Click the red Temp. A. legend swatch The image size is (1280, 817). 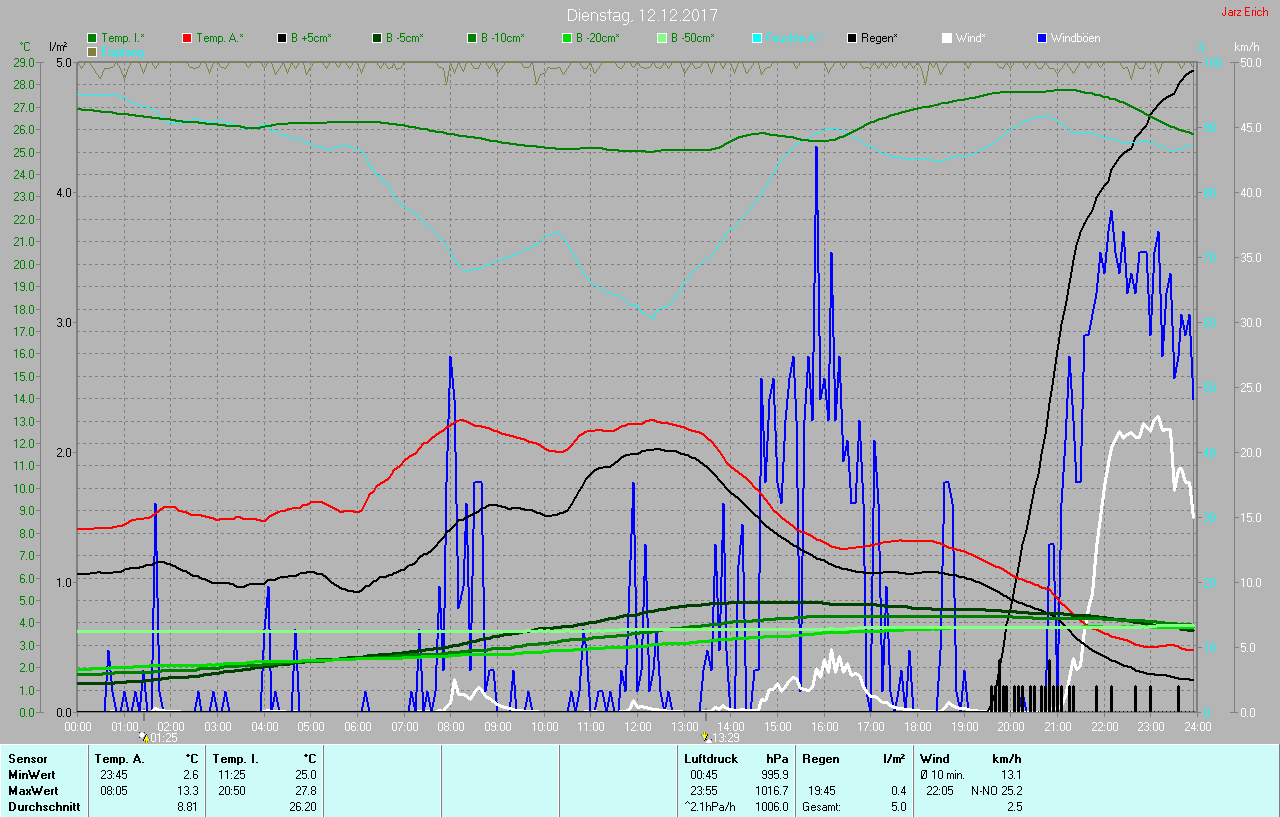187,38
